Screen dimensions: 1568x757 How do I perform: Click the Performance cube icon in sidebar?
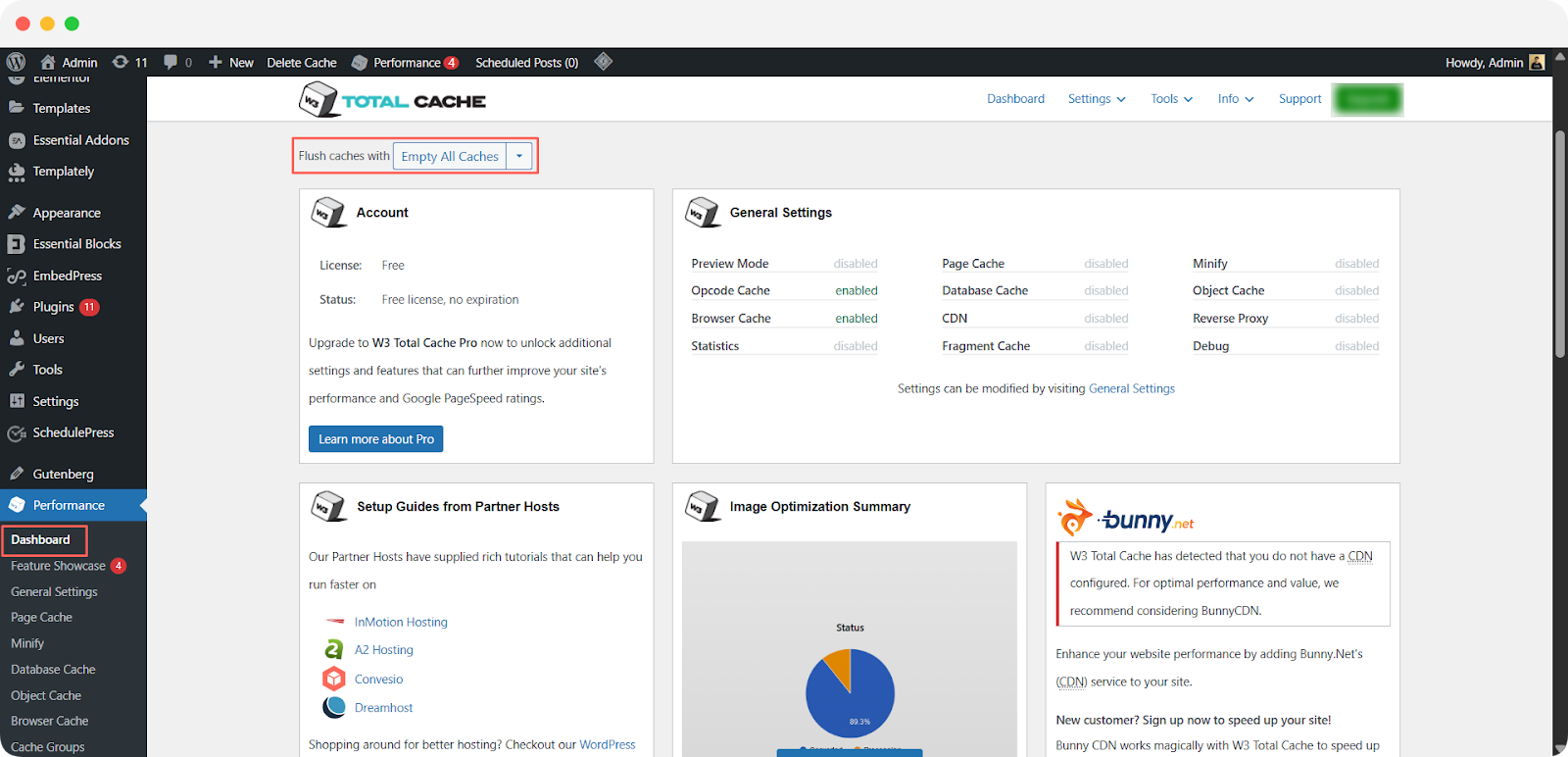[17, 505]
